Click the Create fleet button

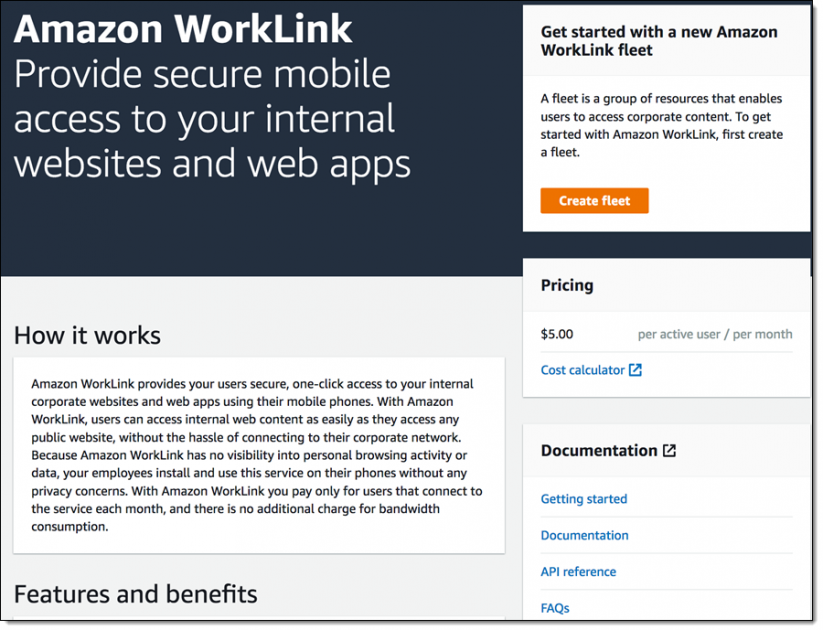click(594, 200)
